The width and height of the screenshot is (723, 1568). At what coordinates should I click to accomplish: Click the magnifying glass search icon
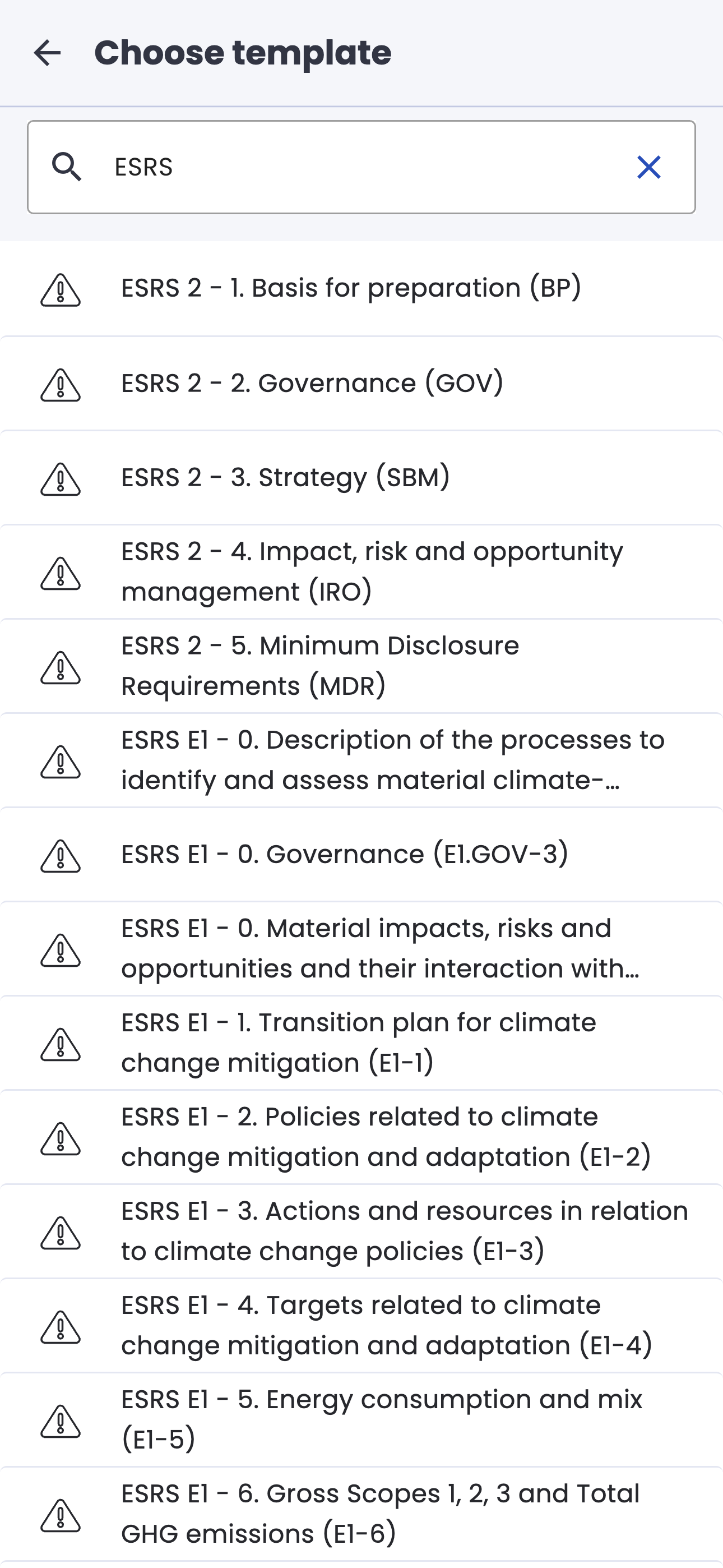(x=66, y=167)
